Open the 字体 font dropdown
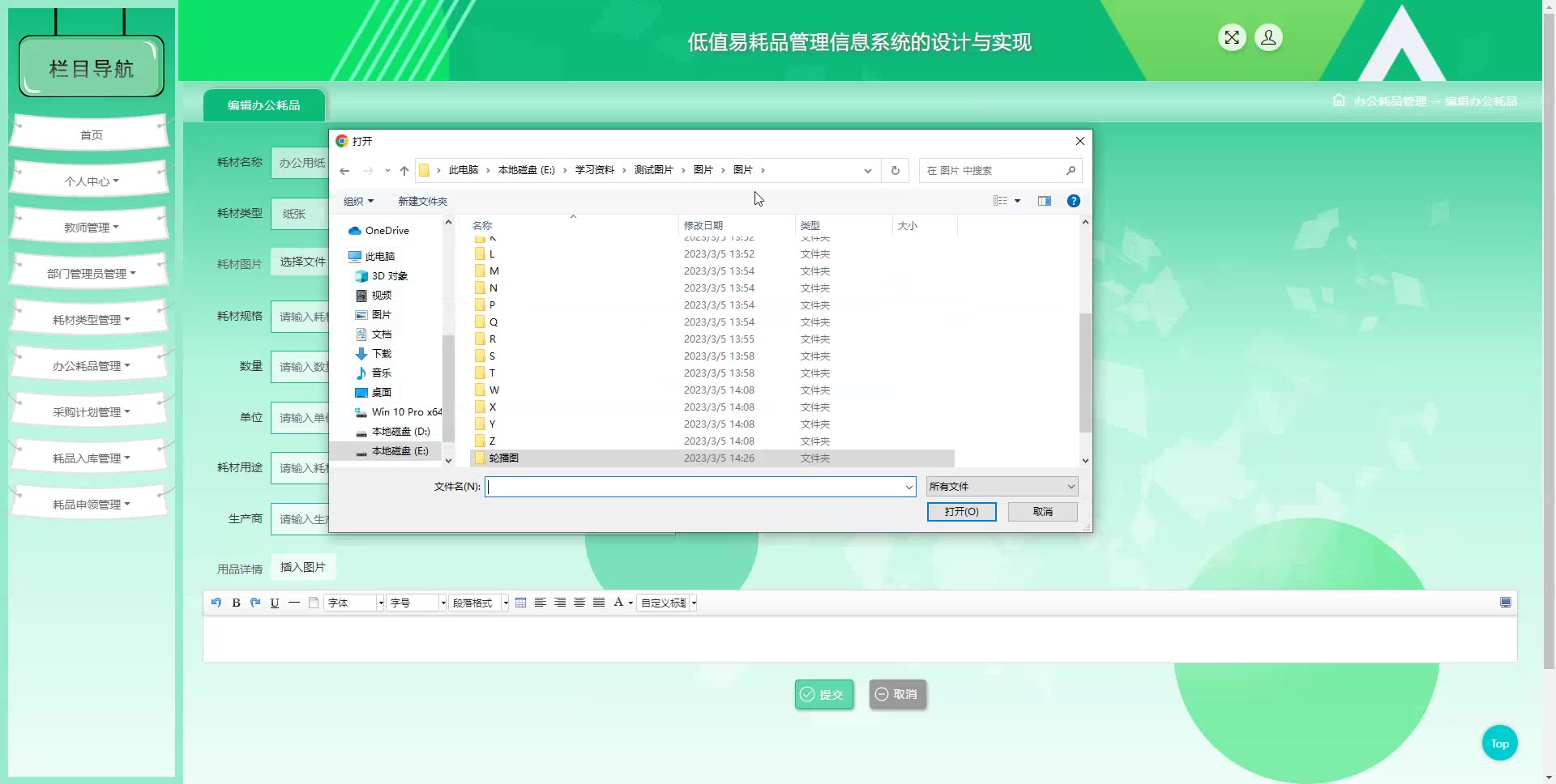Image resolution: width=1556 pixels, height=784 pixels. pos(355,603)
